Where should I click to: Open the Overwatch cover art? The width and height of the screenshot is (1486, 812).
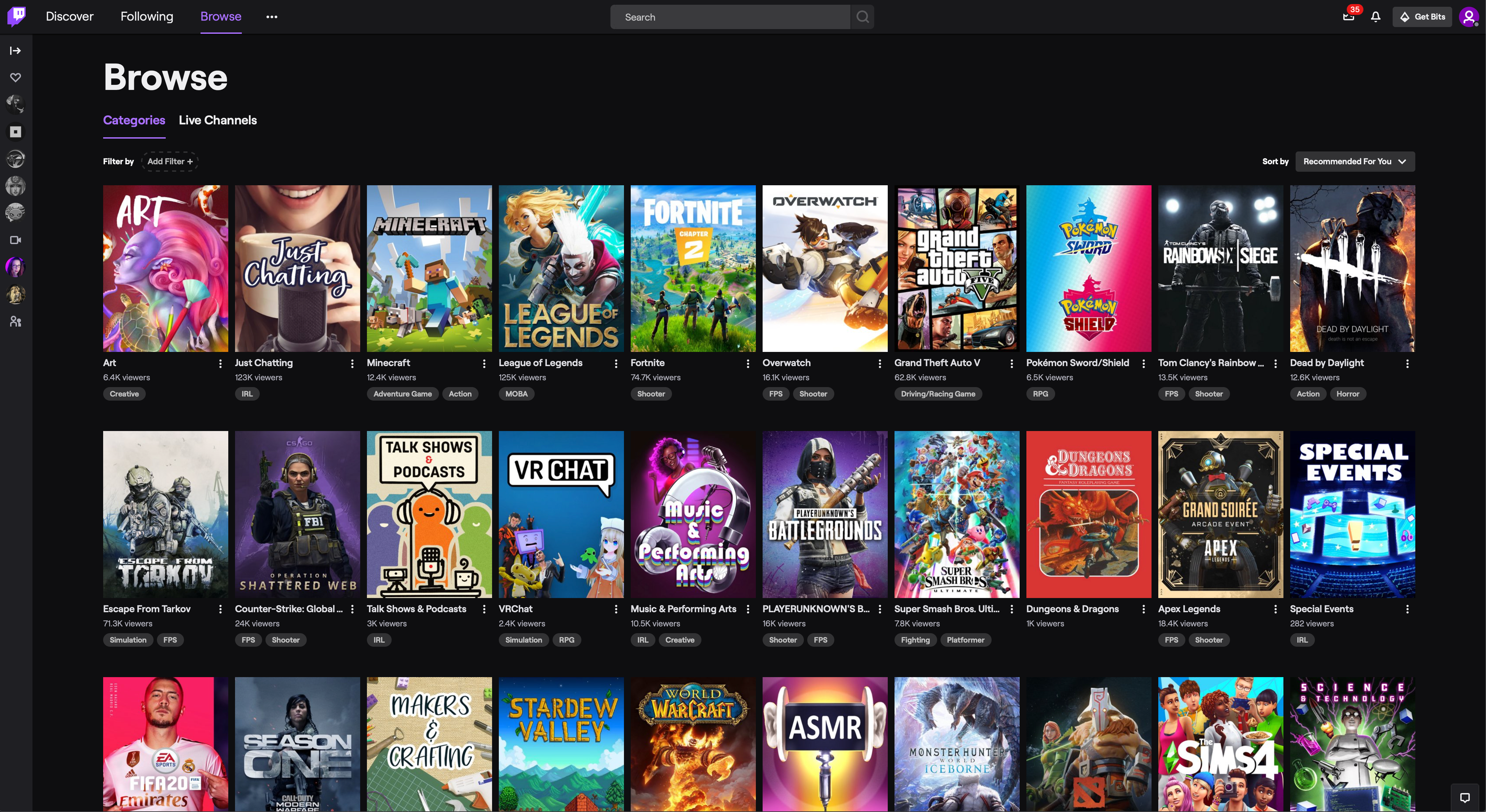pyautogui.click(x=825, y=268)
